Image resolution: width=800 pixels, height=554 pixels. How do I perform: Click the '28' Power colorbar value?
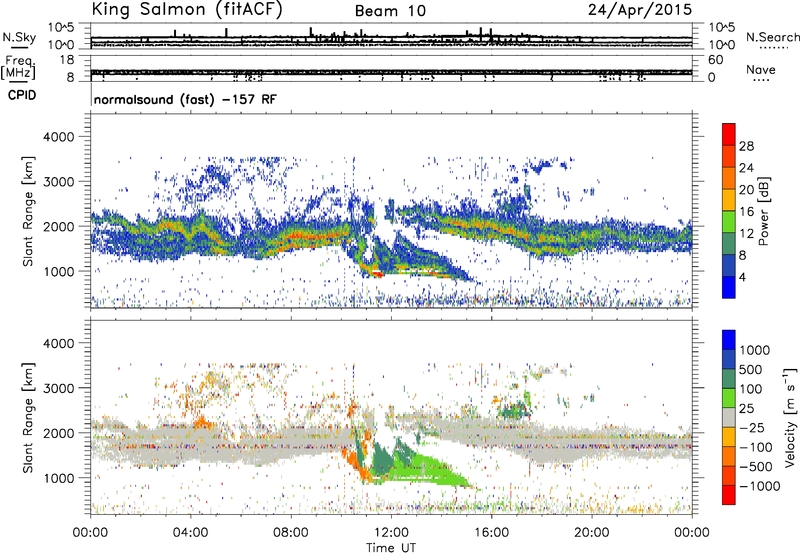(x=746, y=146)
